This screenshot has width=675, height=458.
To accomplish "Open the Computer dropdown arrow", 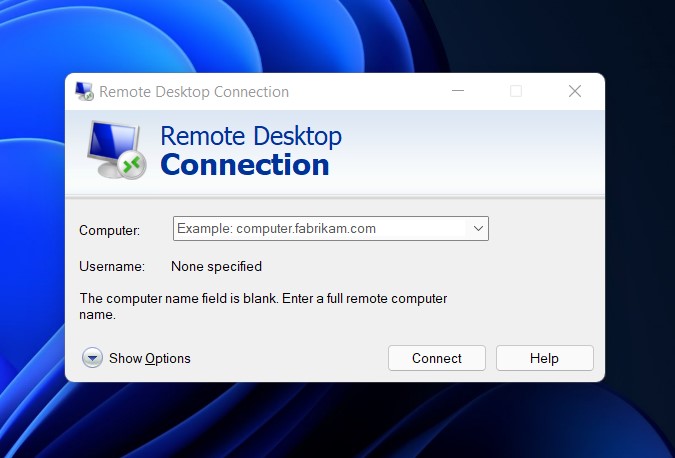I will pos(478,229).
